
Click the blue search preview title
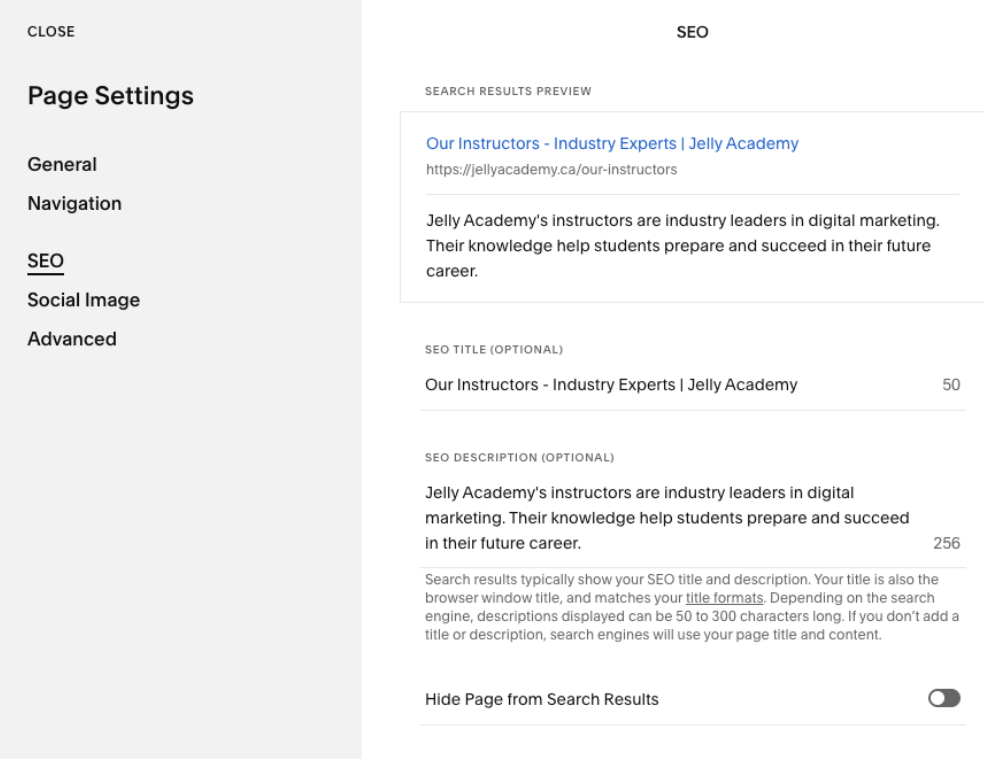(x=612, y=144)
